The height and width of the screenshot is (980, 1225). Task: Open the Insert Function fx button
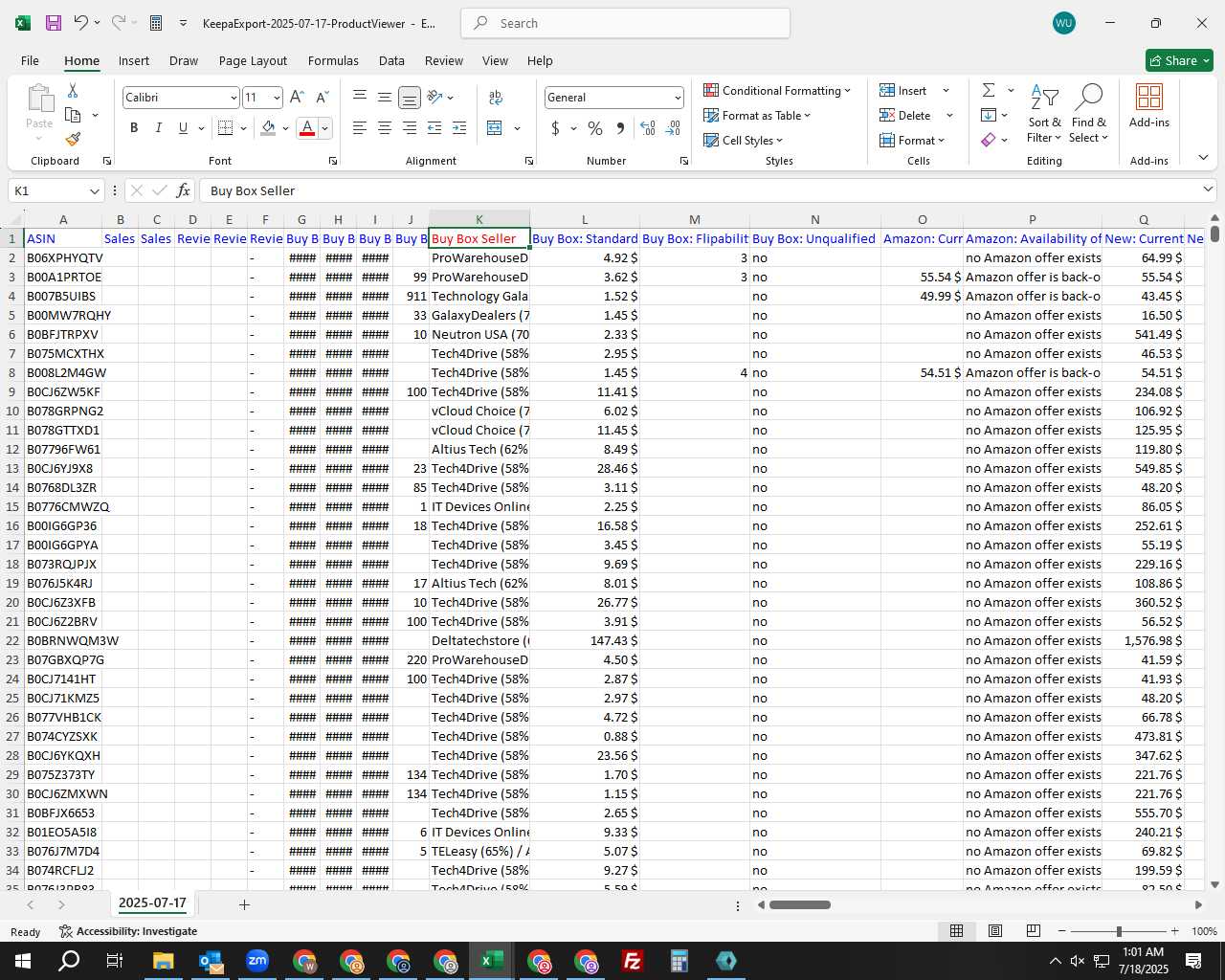point(184,190)
